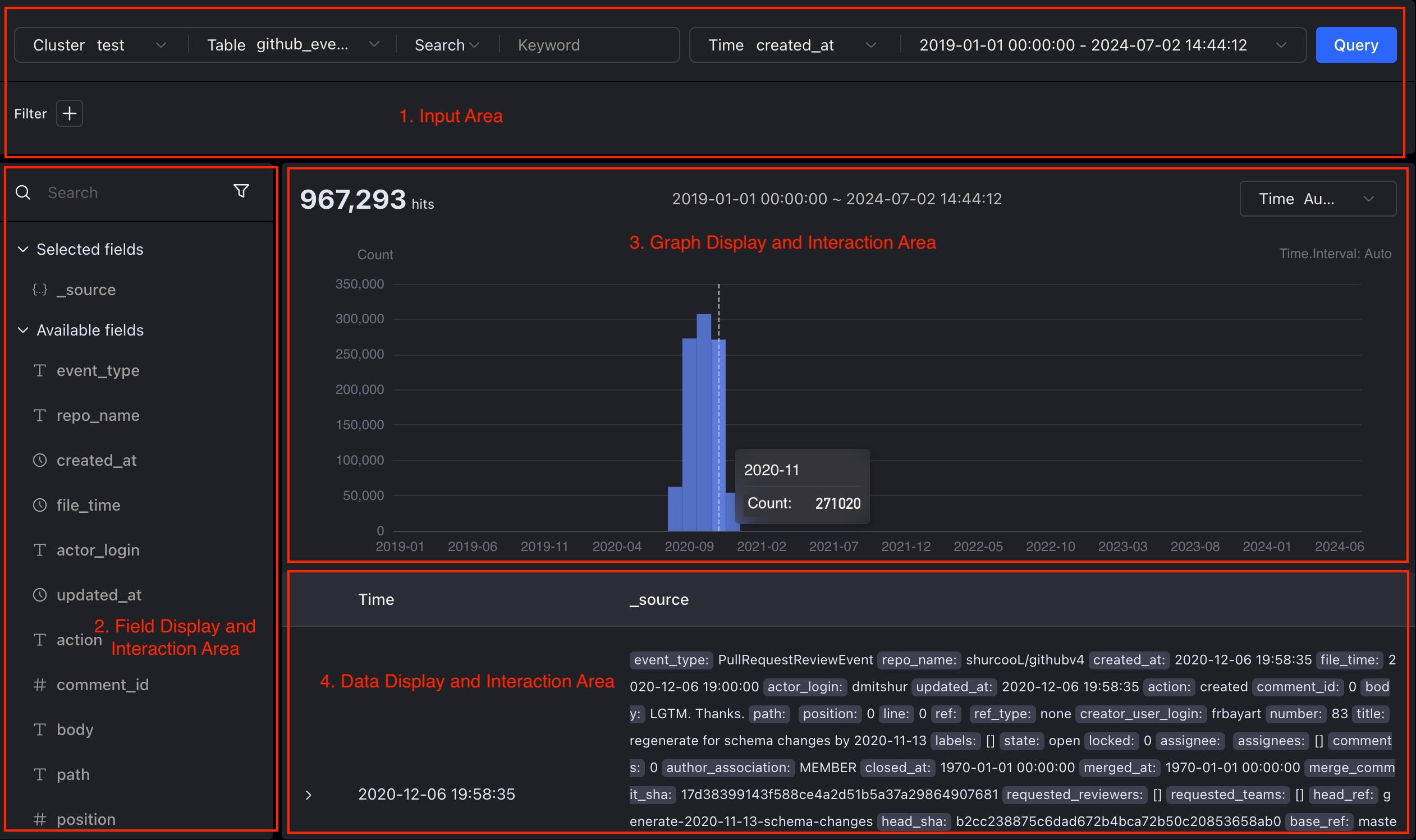Click the clock icon next to created_at
1416x840 pixels.
40,460
